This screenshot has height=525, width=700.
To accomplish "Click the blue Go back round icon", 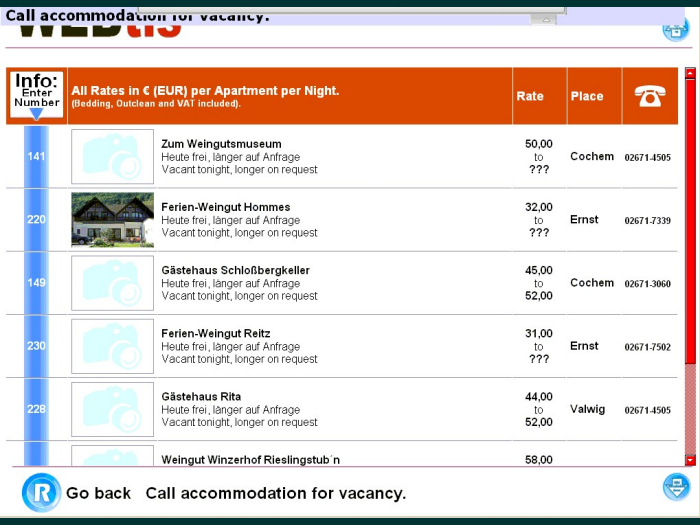I will 41,492.
